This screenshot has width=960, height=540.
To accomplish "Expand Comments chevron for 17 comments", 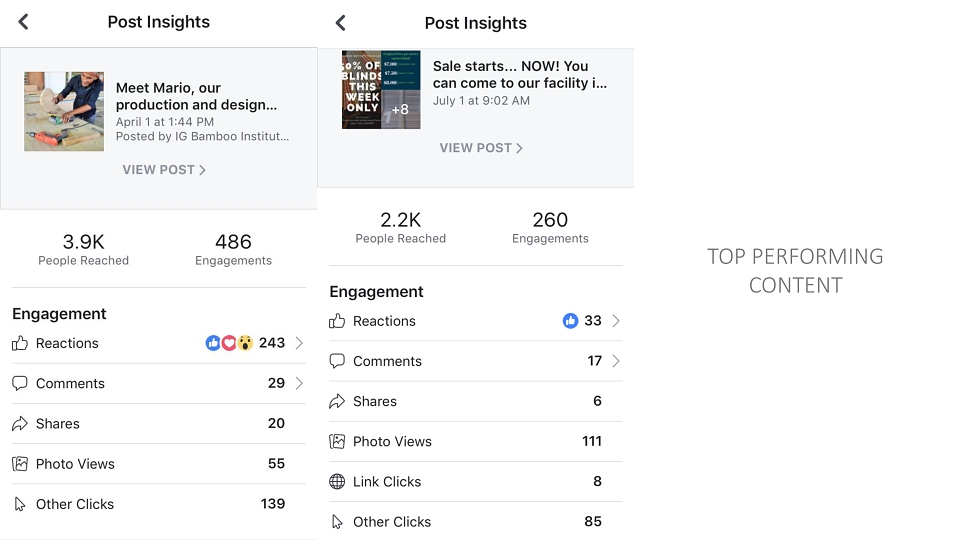I will pyautogui.click(x=616, y=361).
